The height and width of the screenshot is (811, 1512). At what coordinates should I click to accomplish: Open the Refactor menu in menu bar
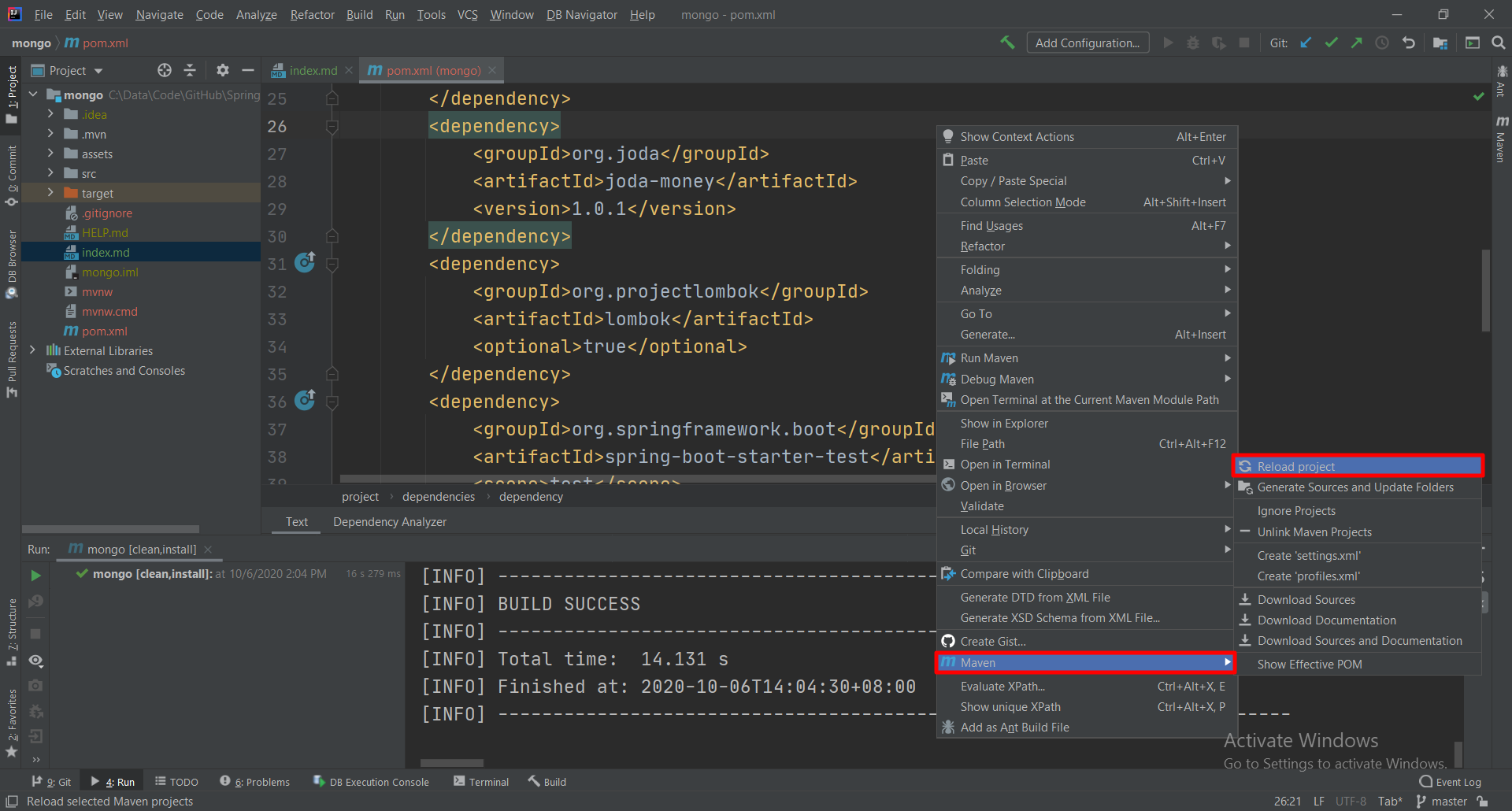tap(312, 14)
